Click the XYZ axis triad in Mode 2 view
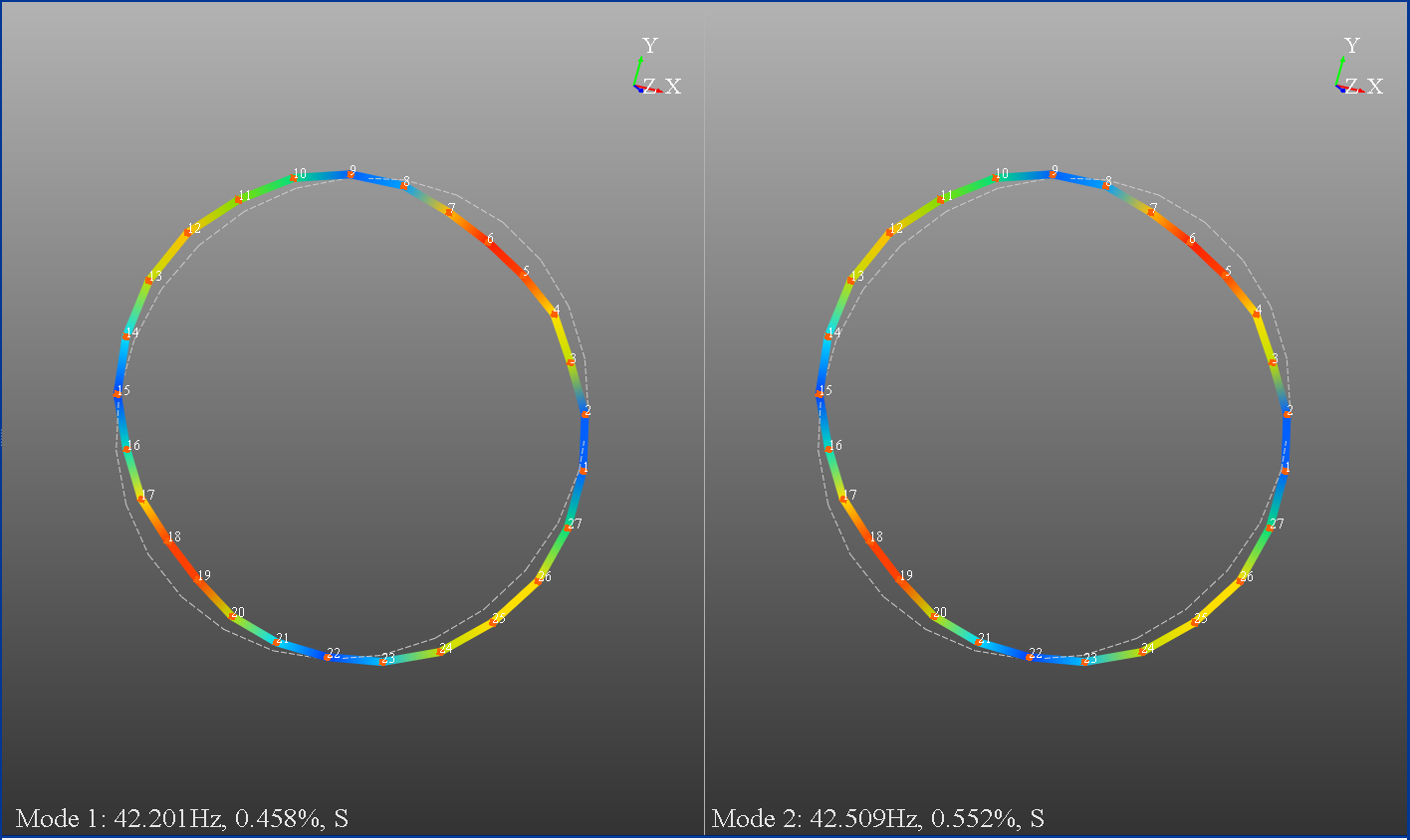 point(1358,67)
